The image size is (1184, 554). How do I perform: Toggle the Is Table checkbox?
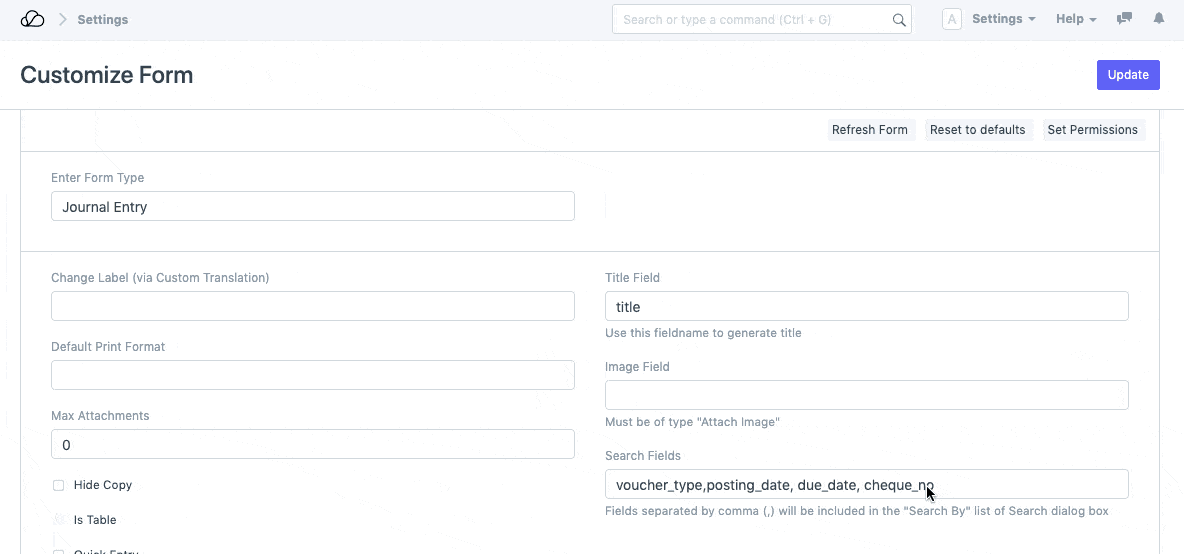tap(59, 520)
